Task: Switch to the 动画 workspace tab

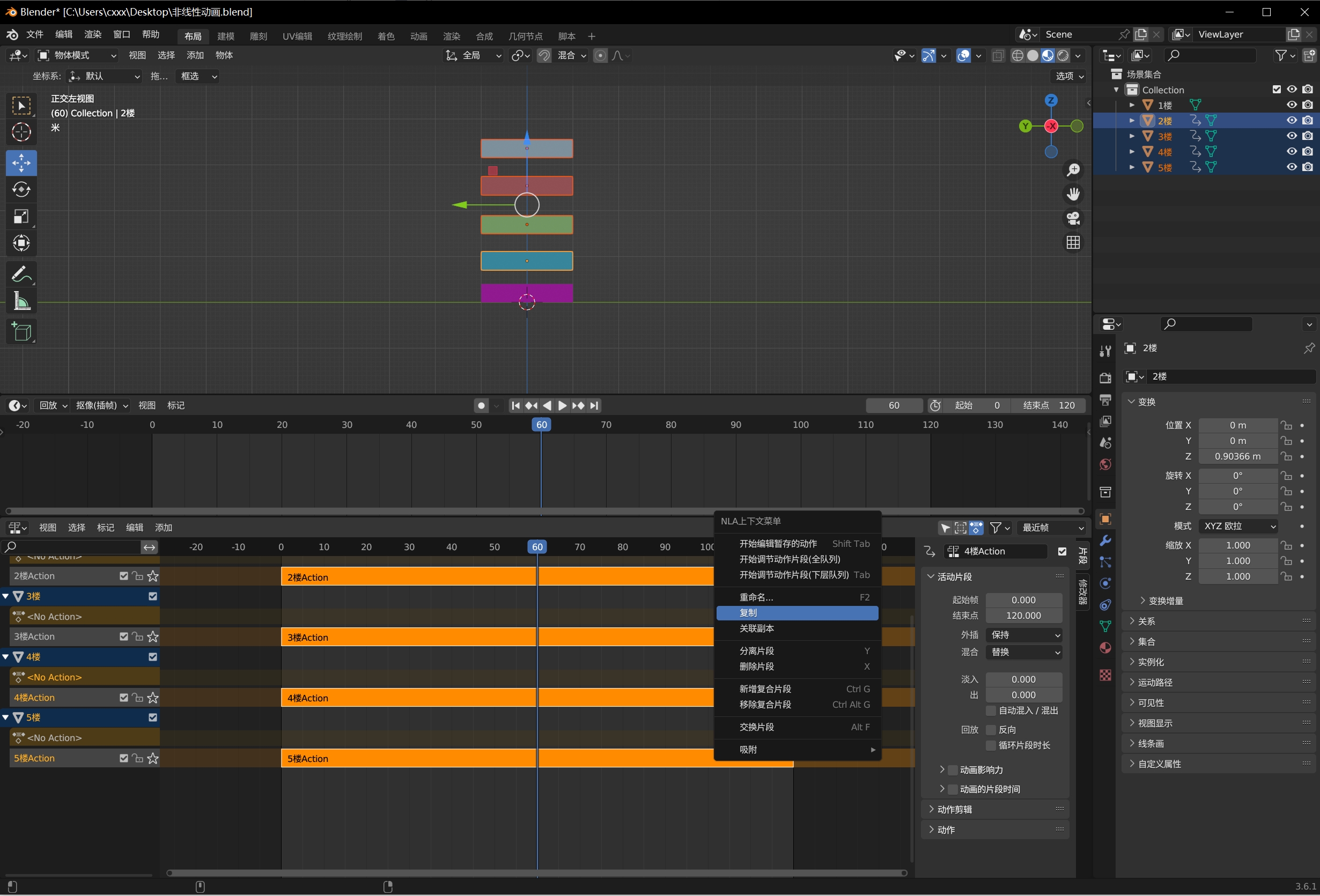Action: tap(418, 36)
